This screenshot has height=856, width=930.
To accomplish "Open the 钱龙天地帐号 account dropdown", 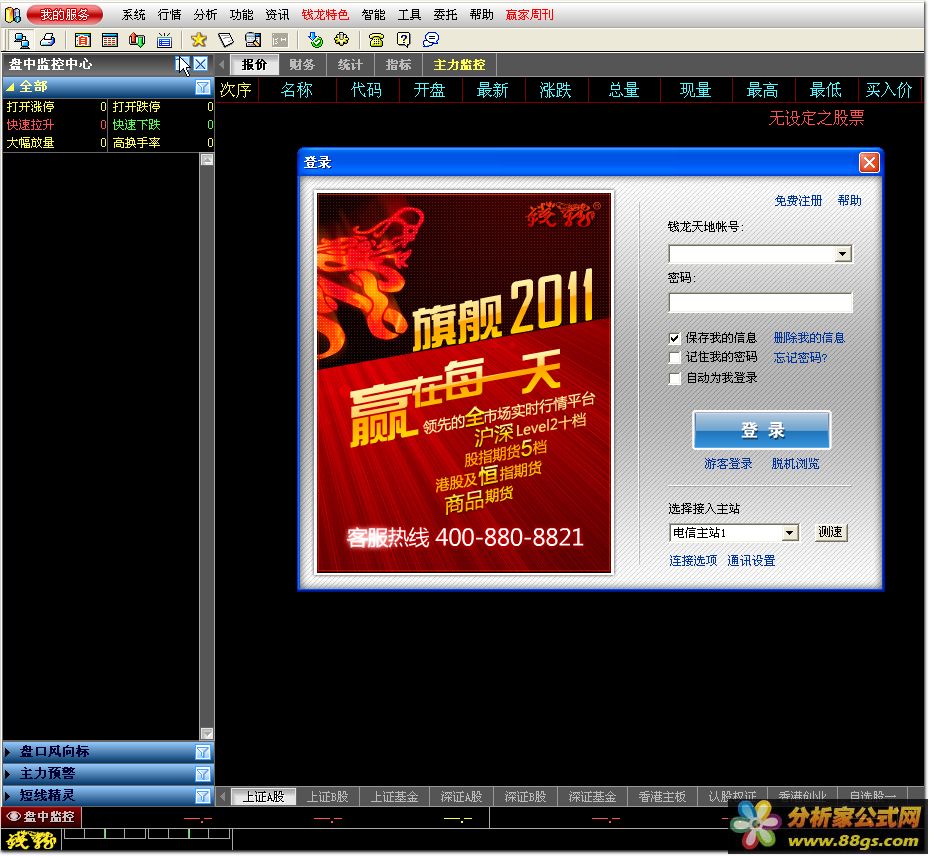I will click(x=842, y=254).
